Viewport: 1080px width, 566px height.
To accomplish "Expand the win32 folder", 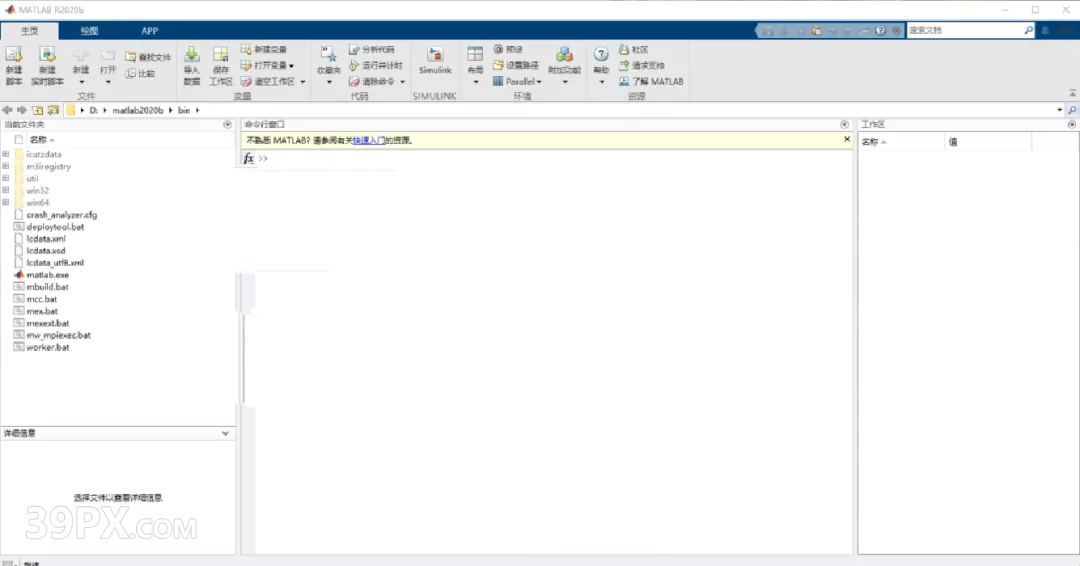I will tap(6, 190).
